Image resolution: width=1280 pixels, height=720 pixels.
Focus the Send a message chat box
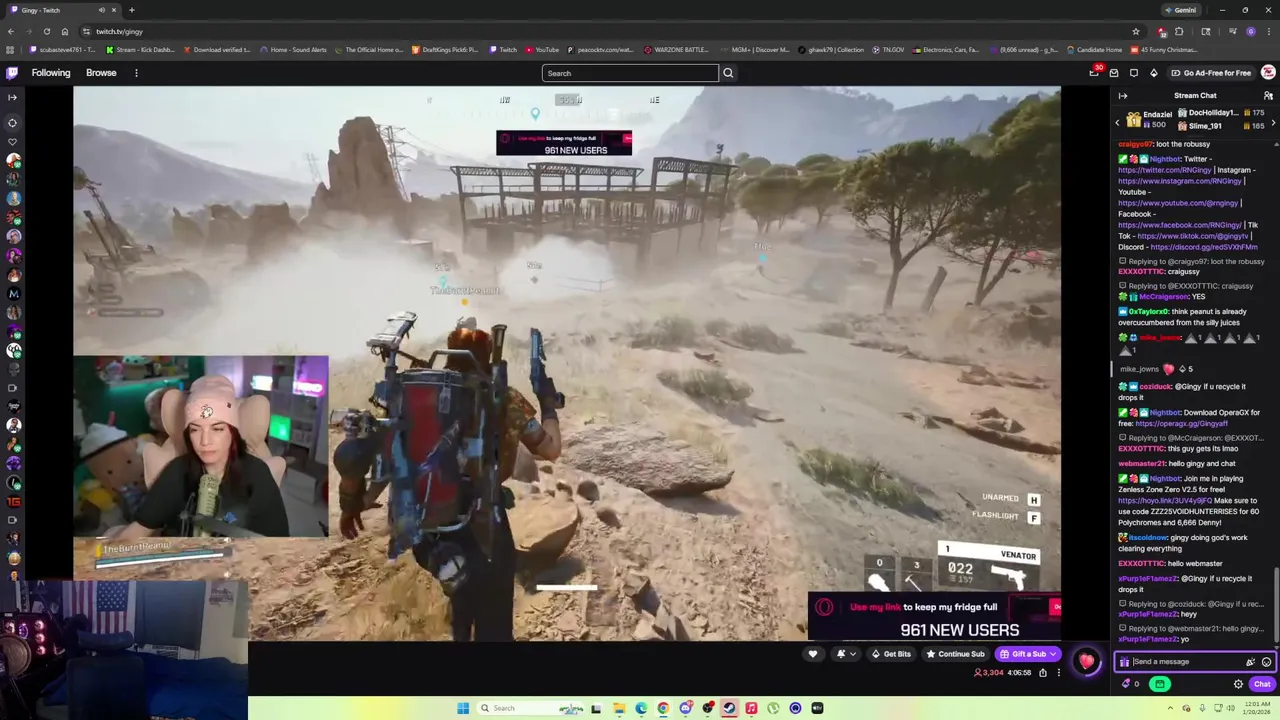1187,662
